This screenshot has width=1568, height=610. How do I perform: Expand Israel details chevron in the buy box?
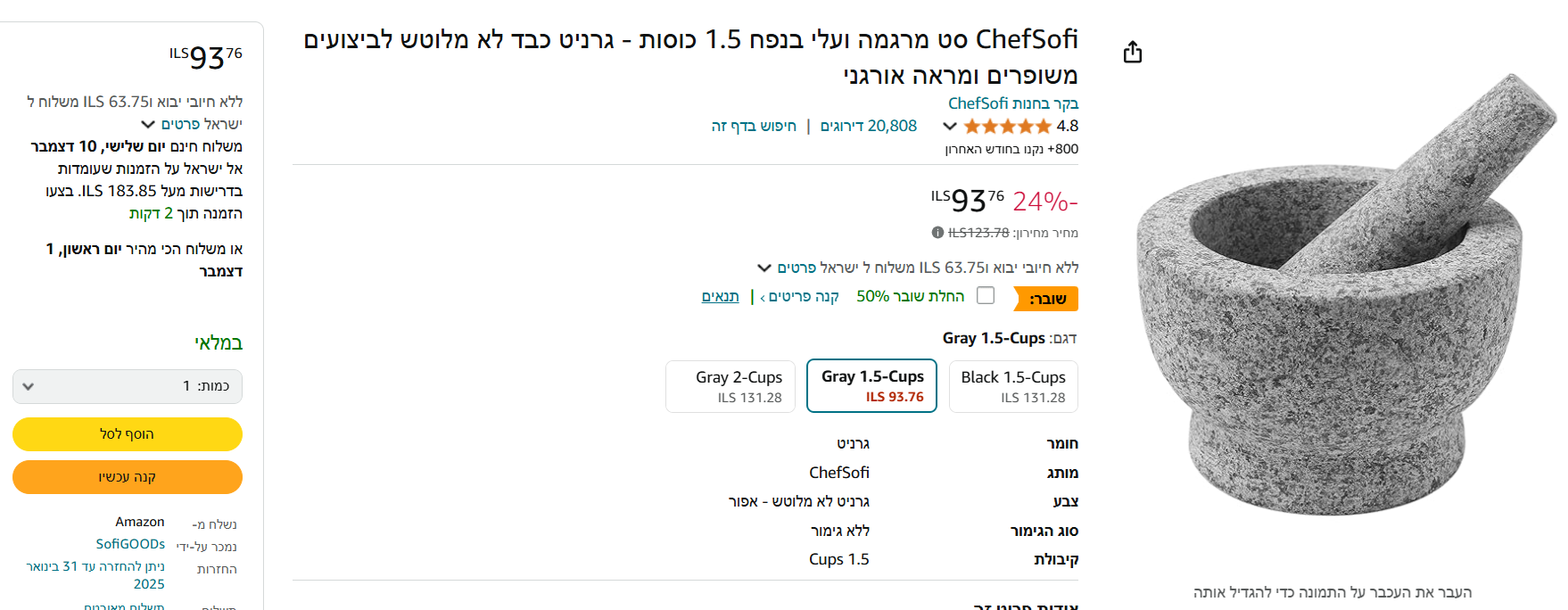(148, 124)
